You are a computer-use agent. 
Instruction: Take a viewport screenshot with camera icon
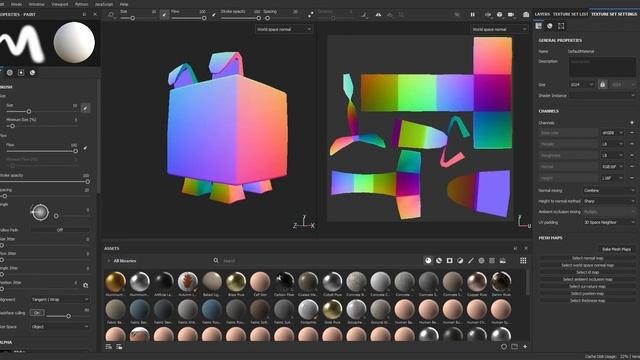[x=526, y=15]
